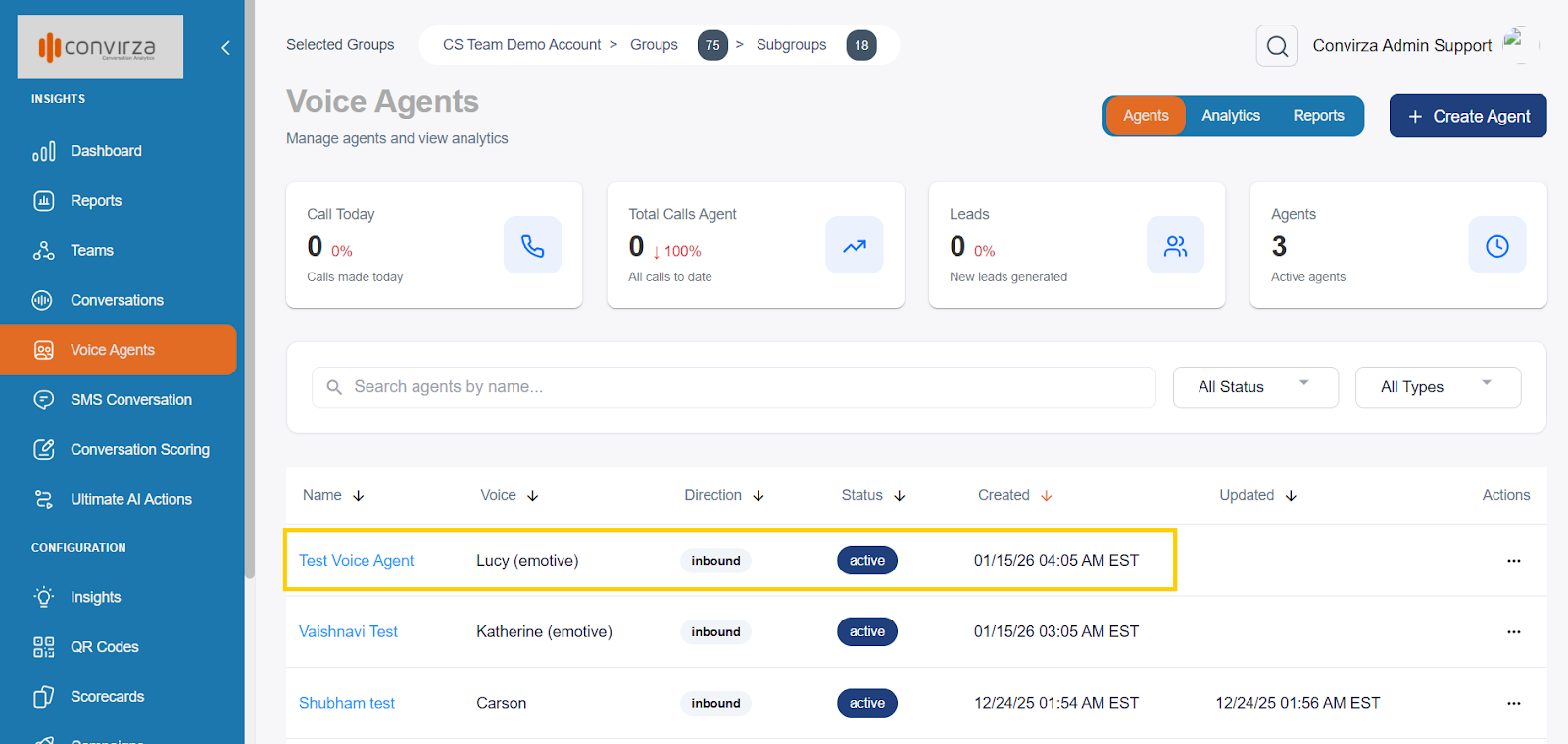Sort table by Created column arrow
This screenshot has height=744, width=1568.
pyautogui.click(x=1047, y=496)
